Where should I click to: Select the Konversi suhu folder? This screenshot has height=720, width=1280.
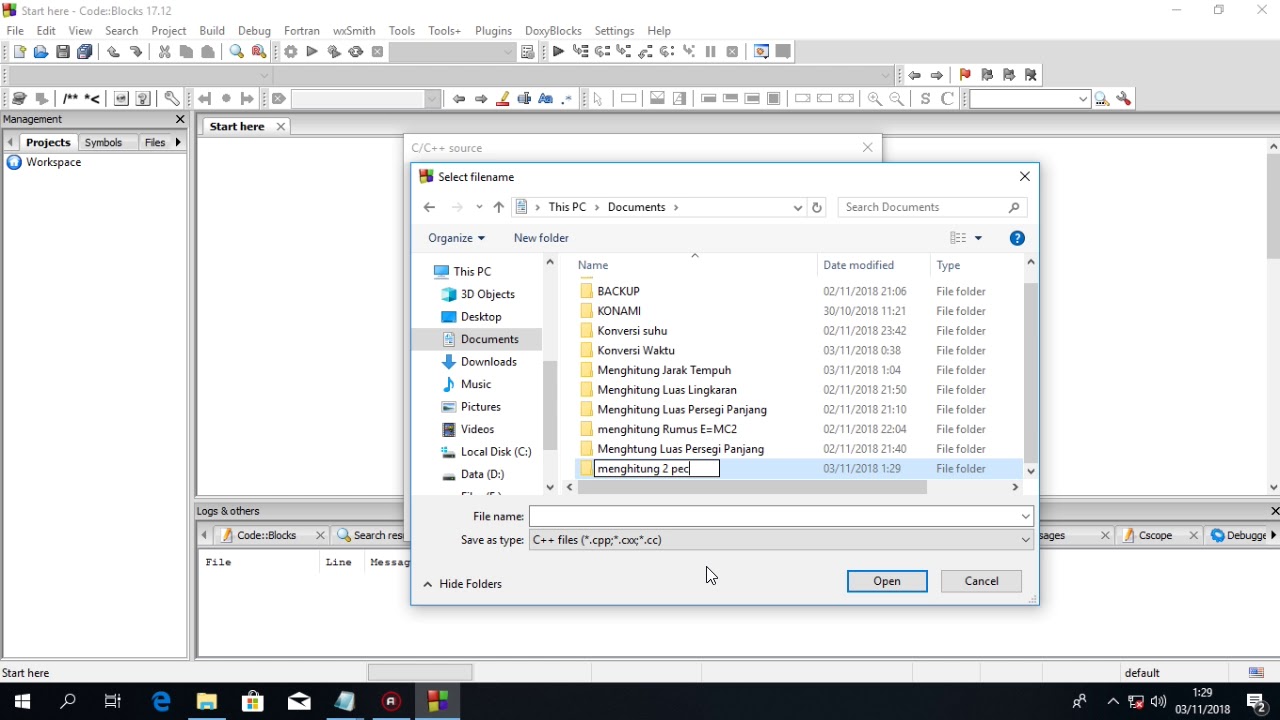coord(632,331)
